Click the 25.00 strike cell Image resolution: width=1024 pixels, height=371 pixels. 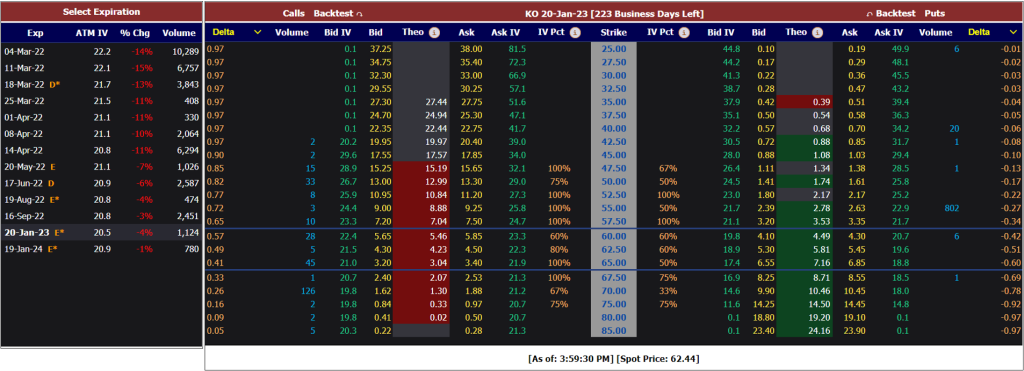click(614, 48)
